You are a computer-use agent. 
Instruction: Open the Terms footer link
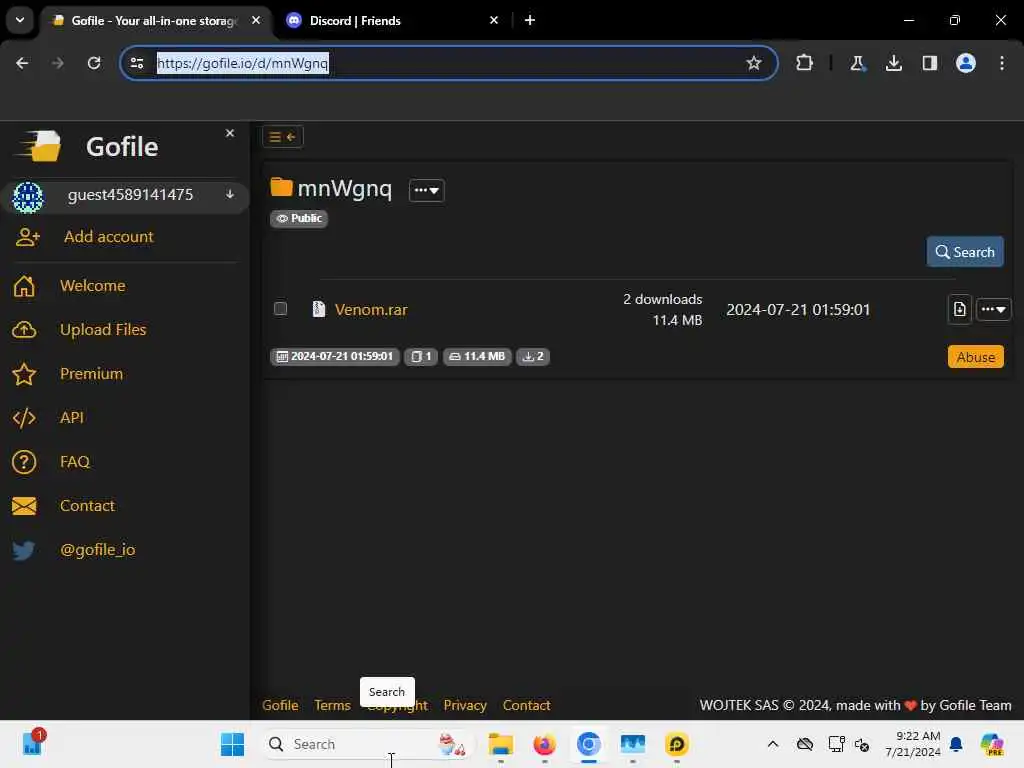click(332, 705)
